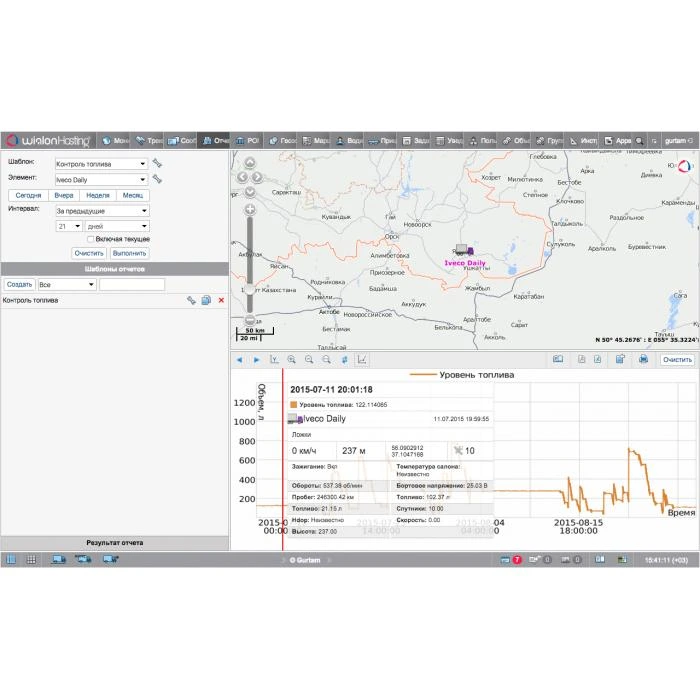Click the map pan up arrow
The width and height of the screenshot is (700, 700).
pos(250,163)
